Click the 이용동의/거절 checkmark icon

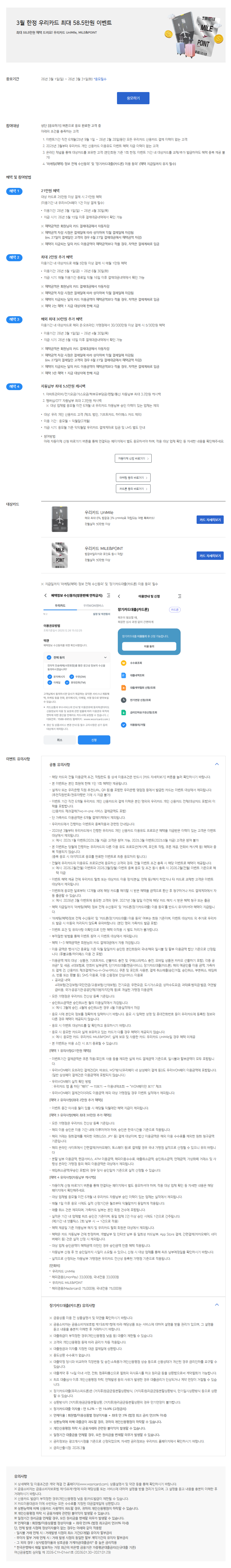tap(124, 725)
